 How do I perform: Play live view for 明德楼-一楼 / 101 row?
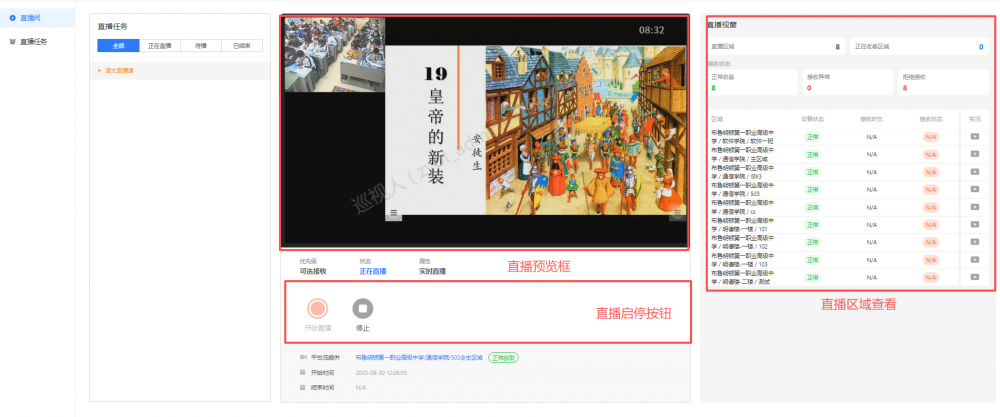coord(974,222)
